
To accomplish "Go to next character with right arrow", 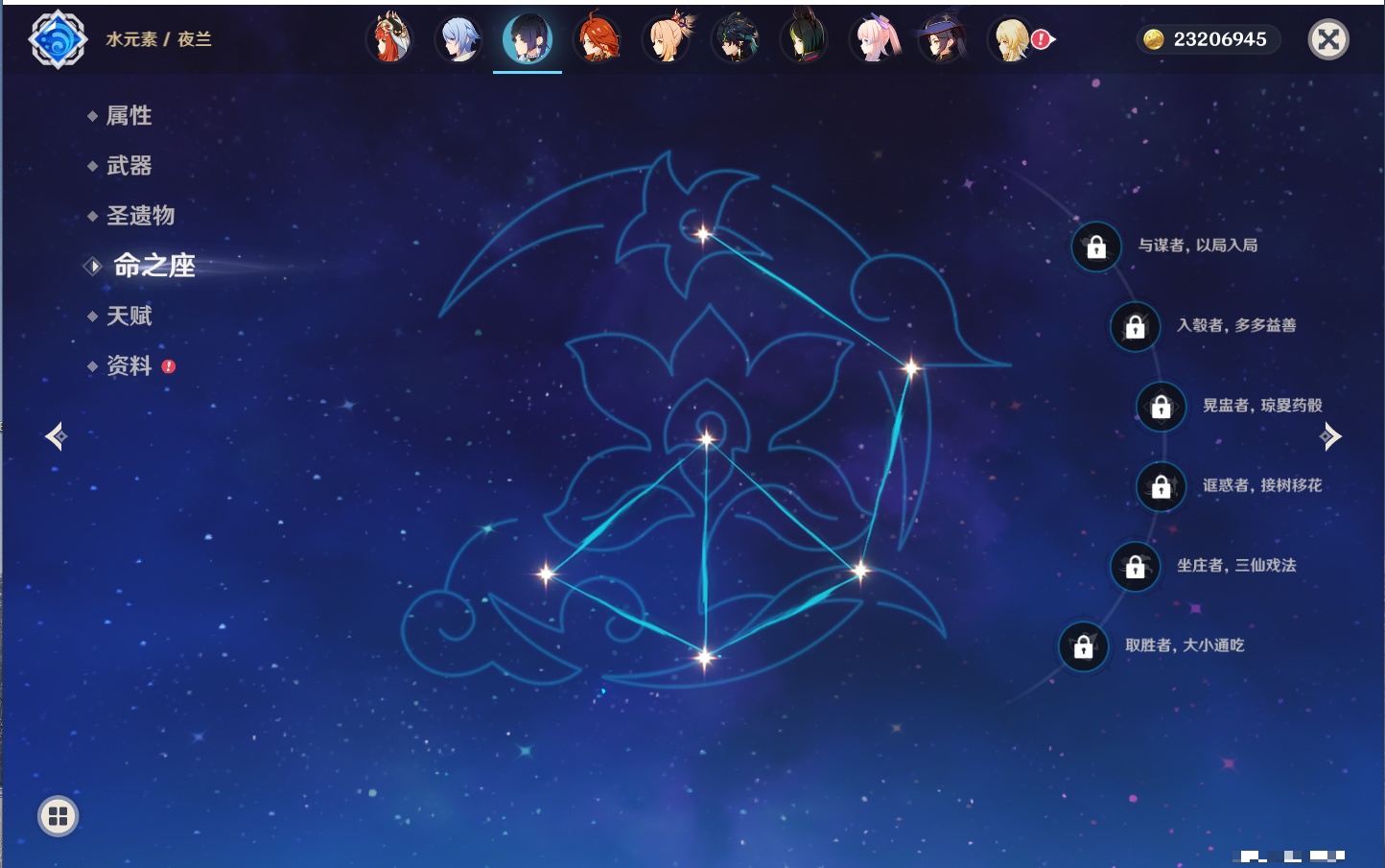I will click(1330, 436).
